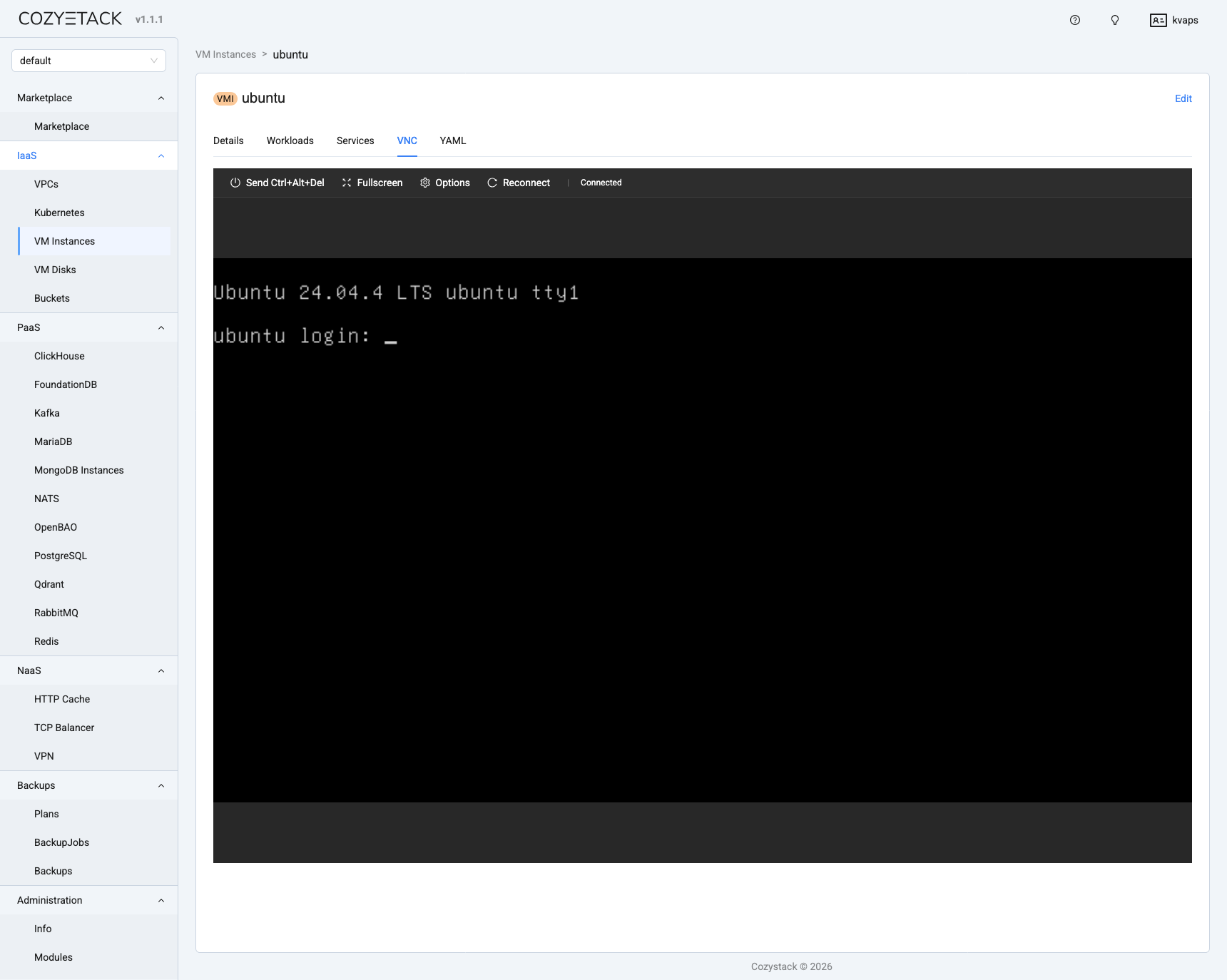
Task: Select PostgreSQL in the sidebar
Action: pos(61,555)
